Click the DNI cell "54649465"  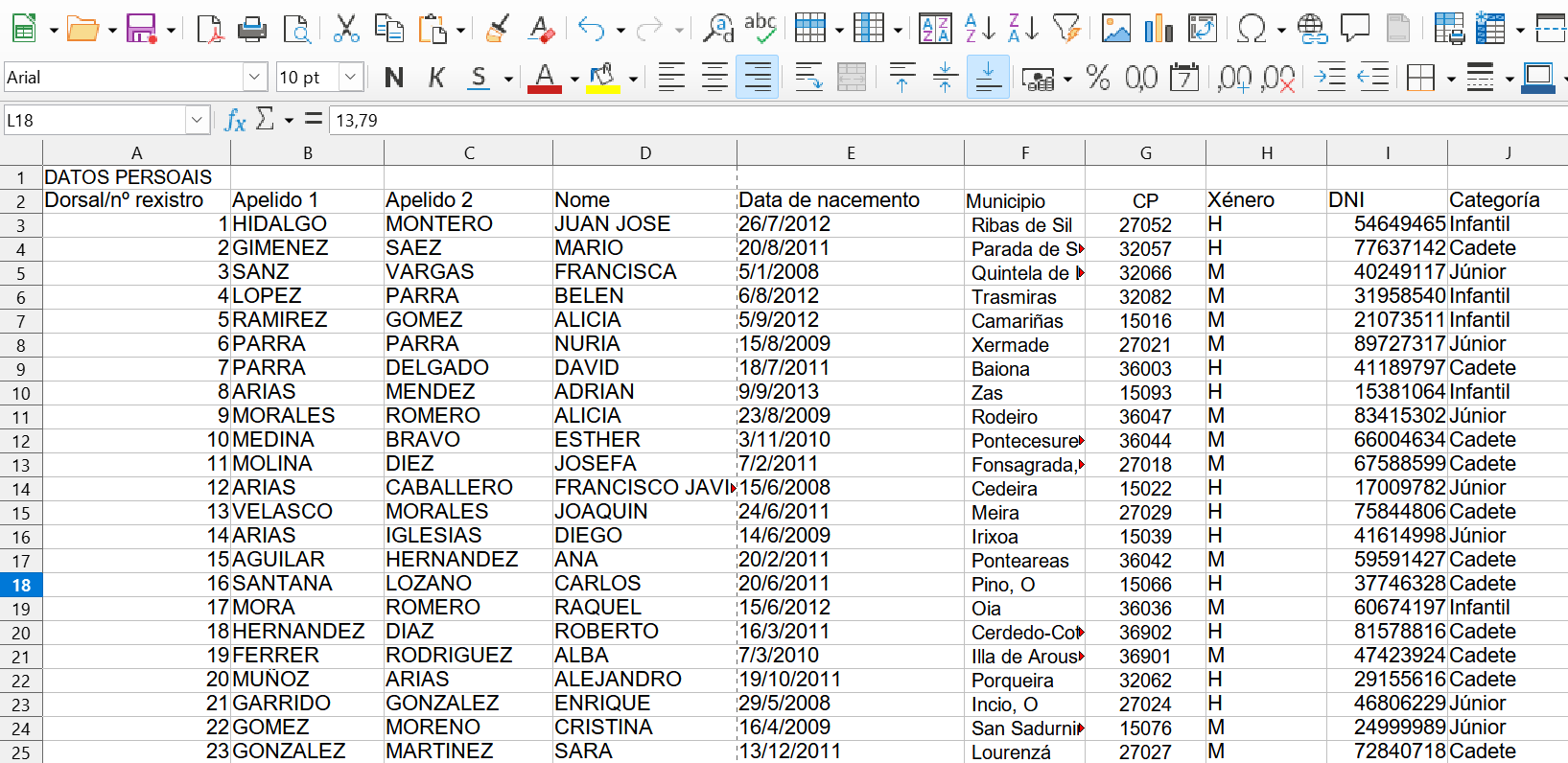click(x=1387, y=224)
